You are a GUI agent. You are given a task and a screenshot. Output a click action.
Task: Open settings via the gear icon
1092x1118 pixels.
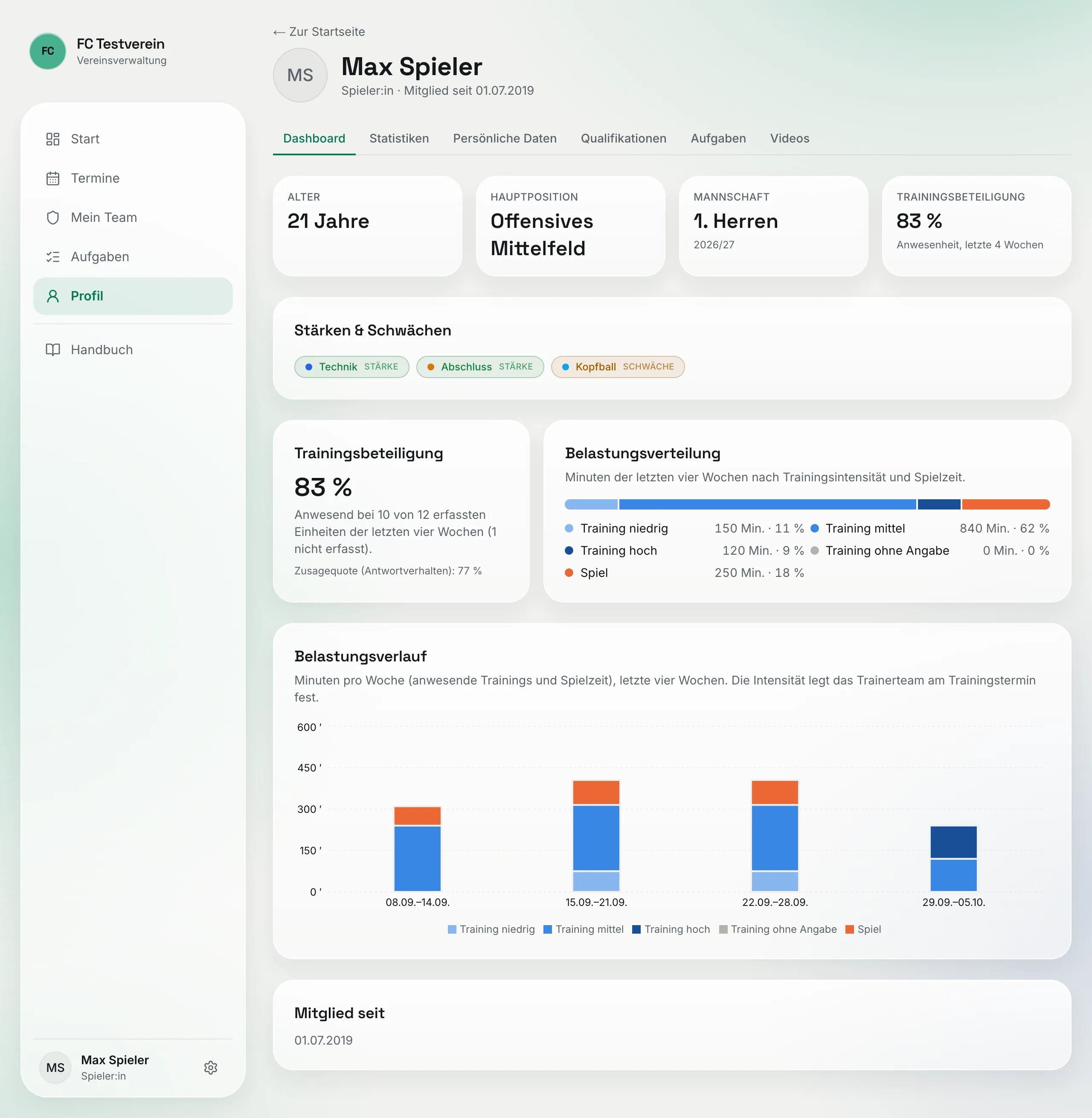click(210, 1068)
